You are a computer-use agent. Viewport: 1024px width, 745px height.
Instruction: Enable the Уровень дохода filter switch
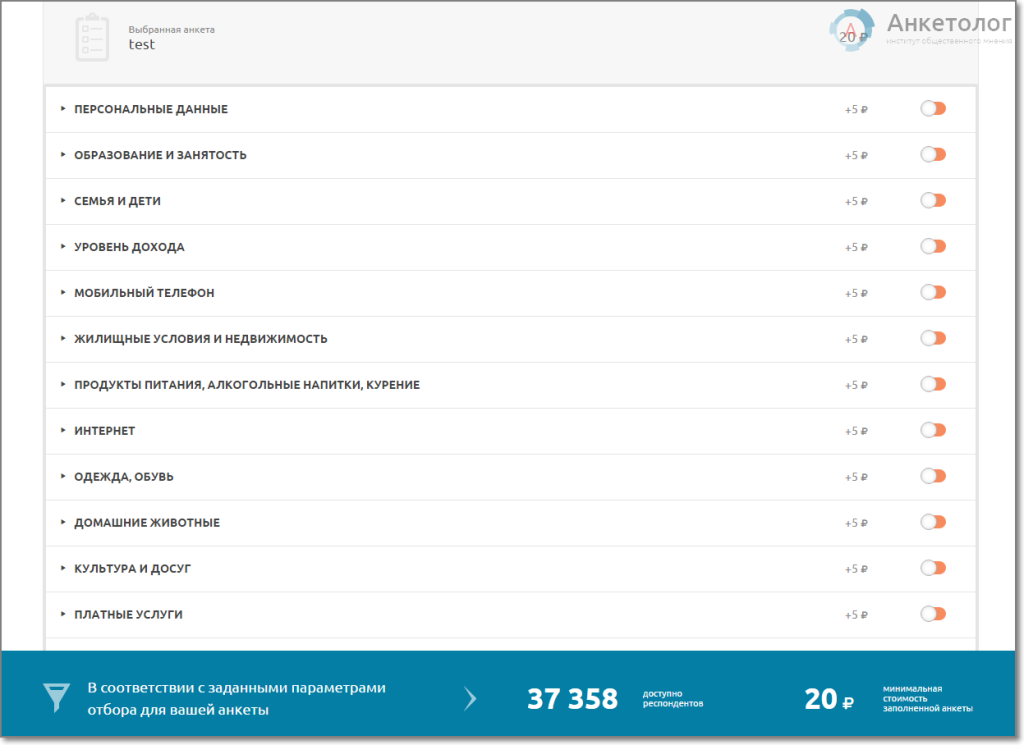pos(932,247)
